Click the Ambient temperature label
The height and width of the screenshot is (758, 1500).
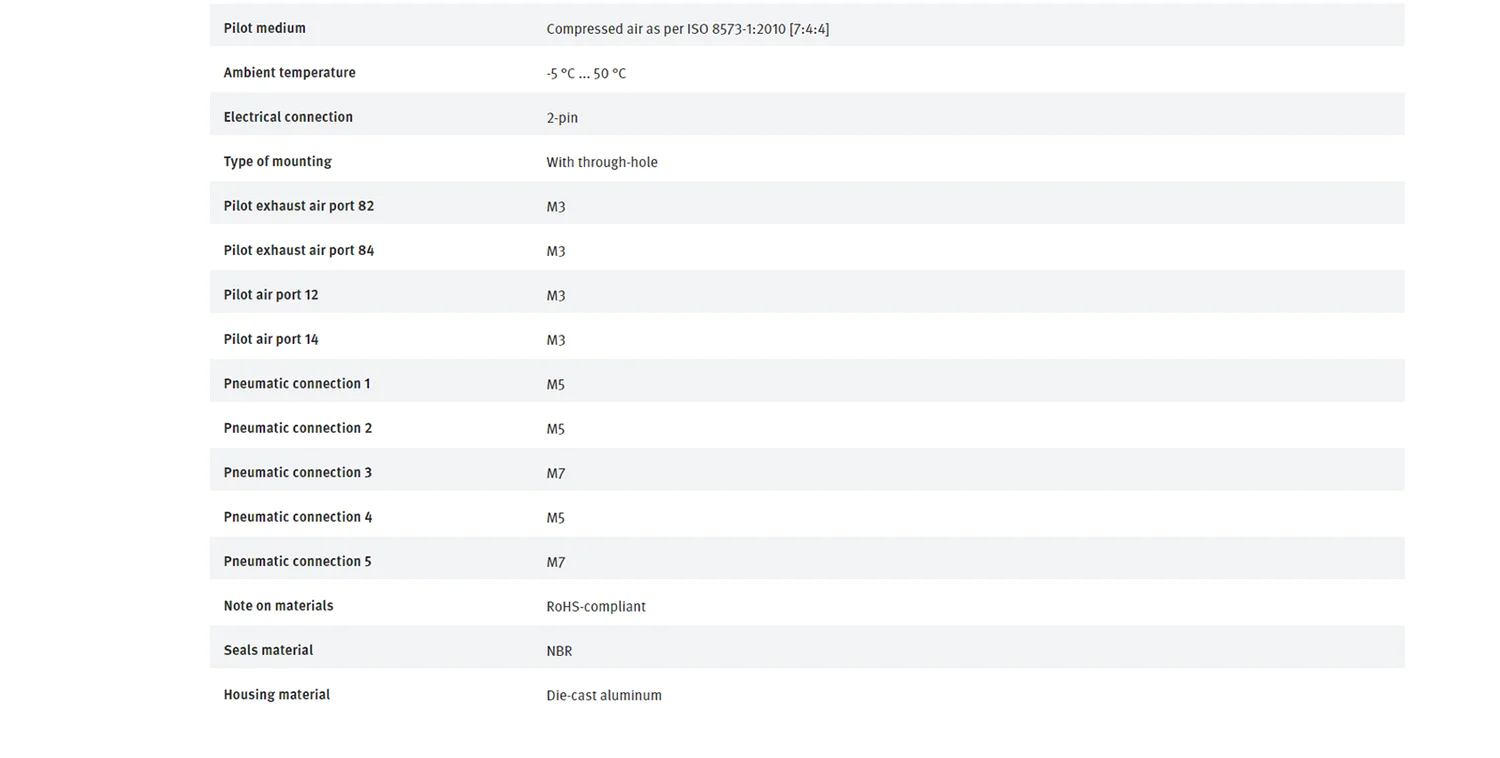[289, 73]
